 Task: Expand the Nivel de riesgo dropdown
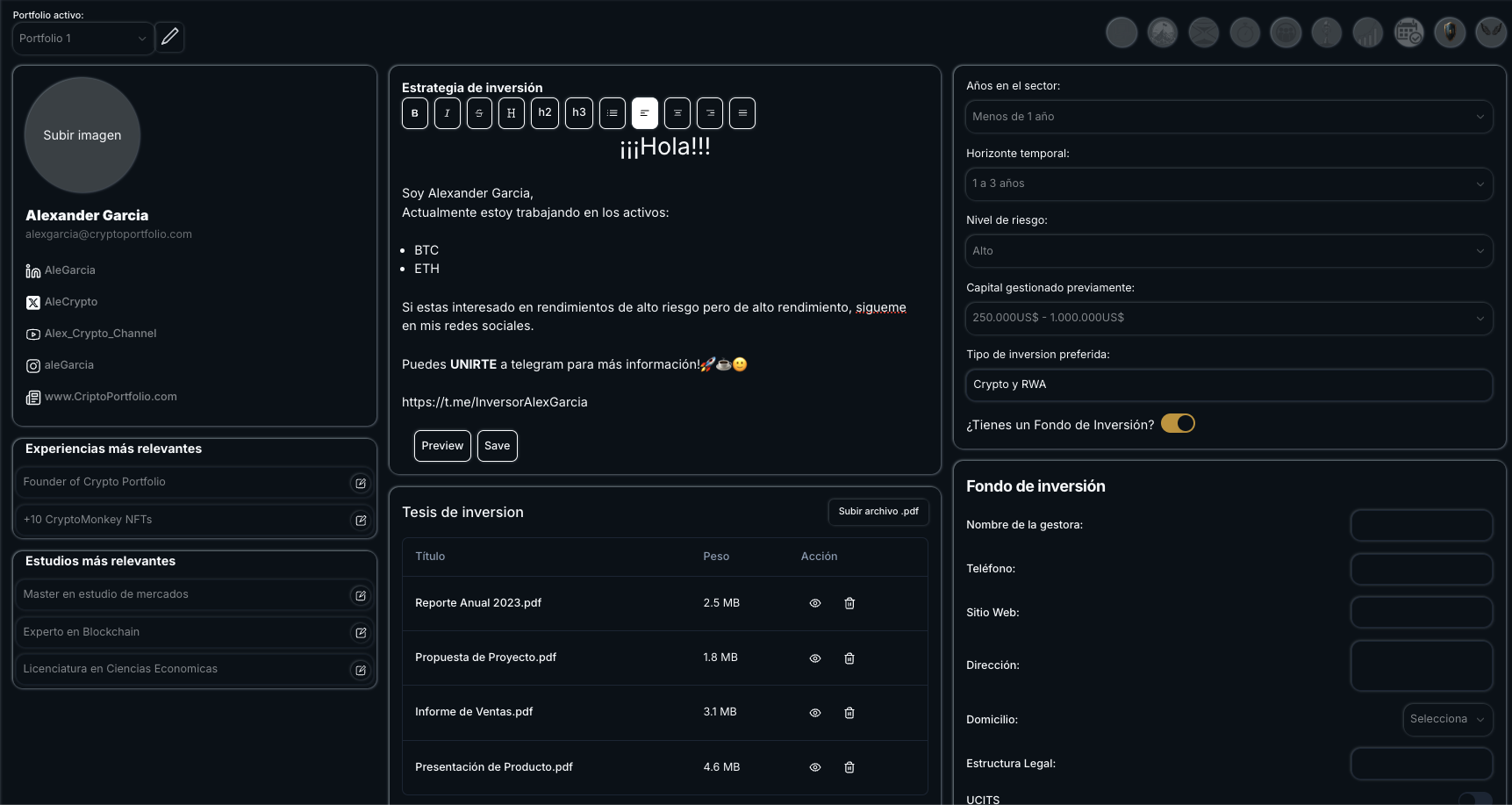pos(1229,251)
